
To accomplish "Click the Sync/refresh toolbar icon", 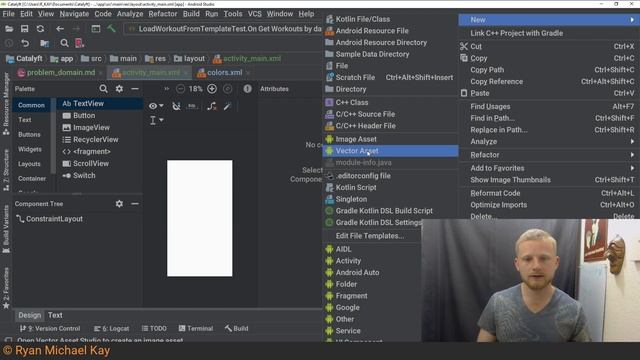I will [40, 29].
